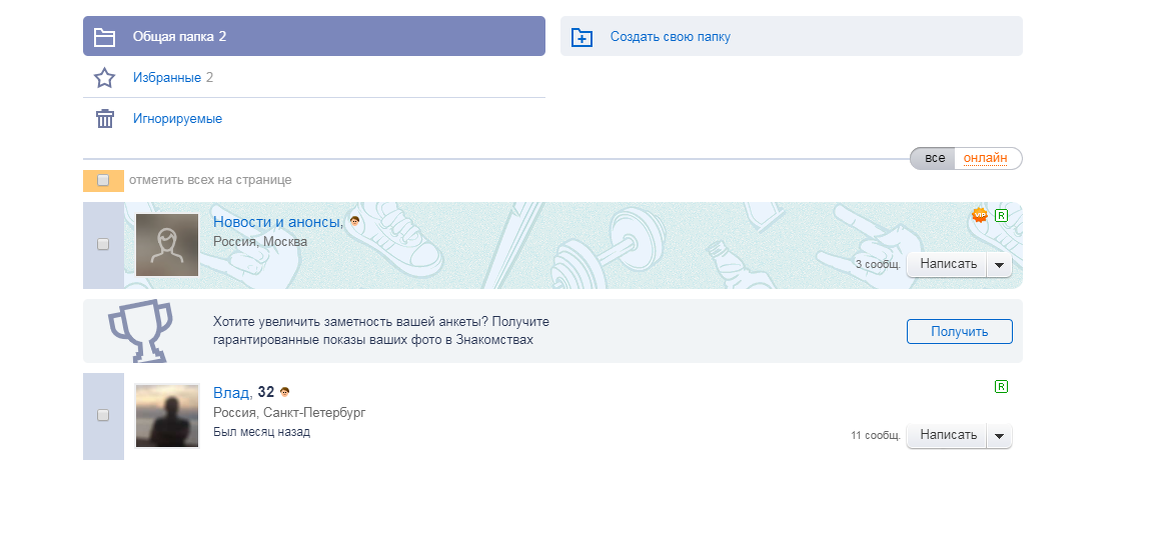The image size is (1169, 554).
Task: Click the 3 сообщ. message count
Action: tap(878, 265)
